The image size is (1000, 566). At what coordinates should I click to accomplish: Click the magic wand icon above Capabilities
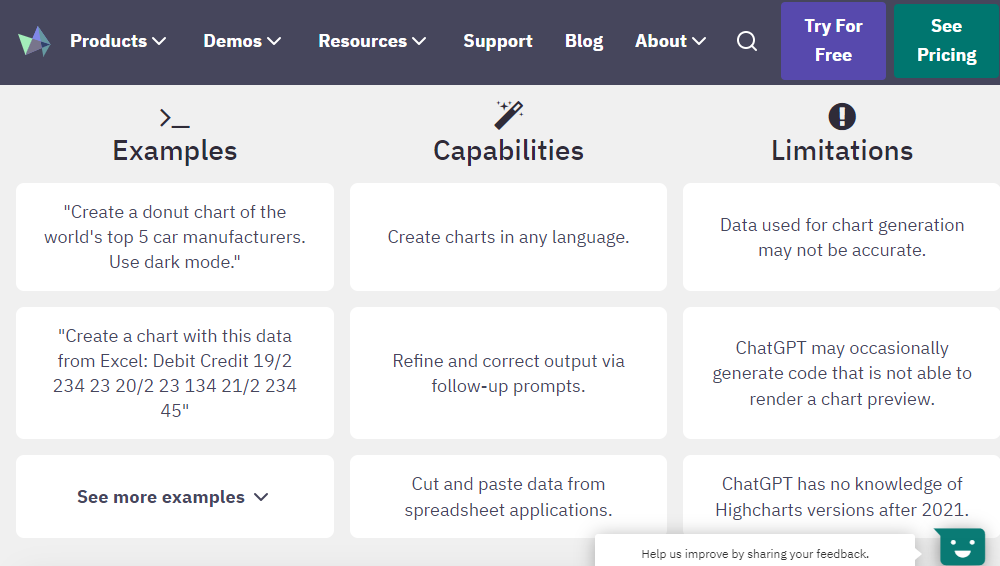508,115
